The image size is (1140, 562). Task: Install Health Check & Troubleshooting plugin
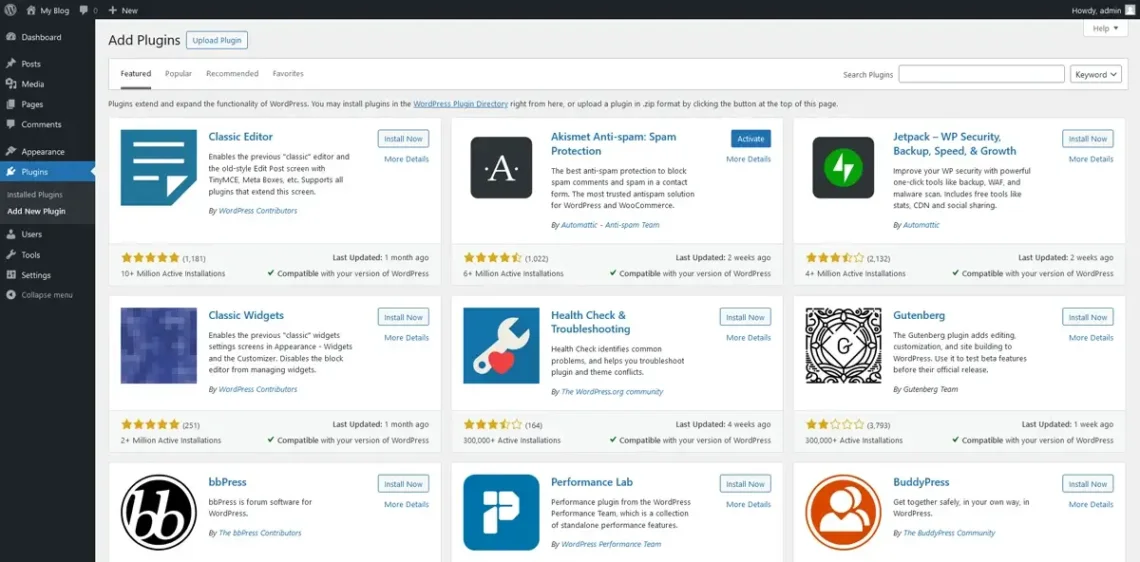click(x=745, y=317)
